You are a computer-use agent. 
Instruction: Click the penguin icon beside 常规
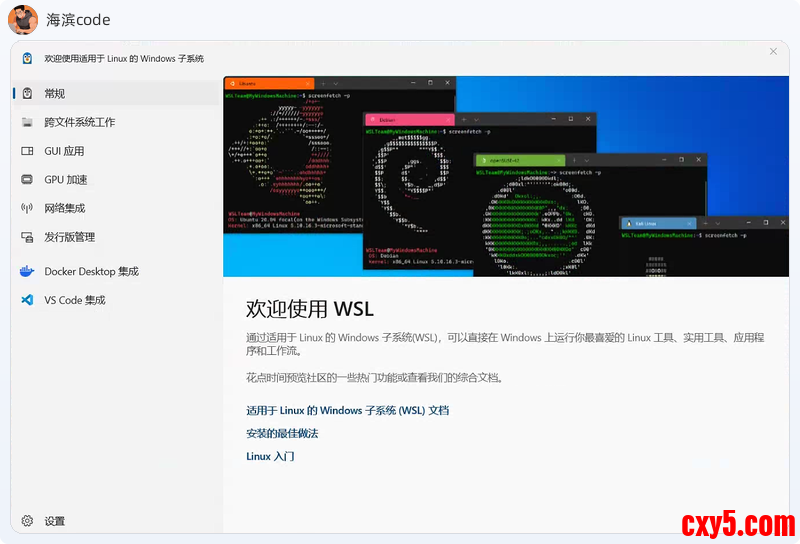(x=28, y=93)
